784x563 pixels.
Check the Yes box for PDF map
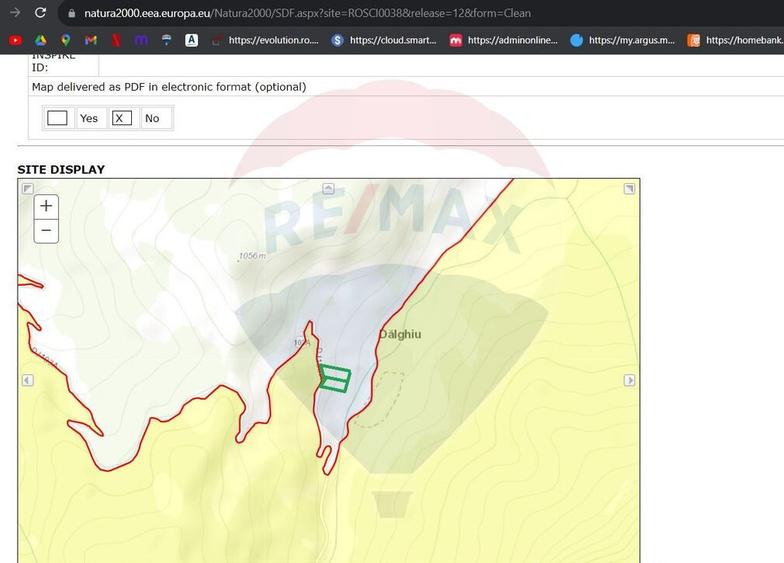(58, 118)
